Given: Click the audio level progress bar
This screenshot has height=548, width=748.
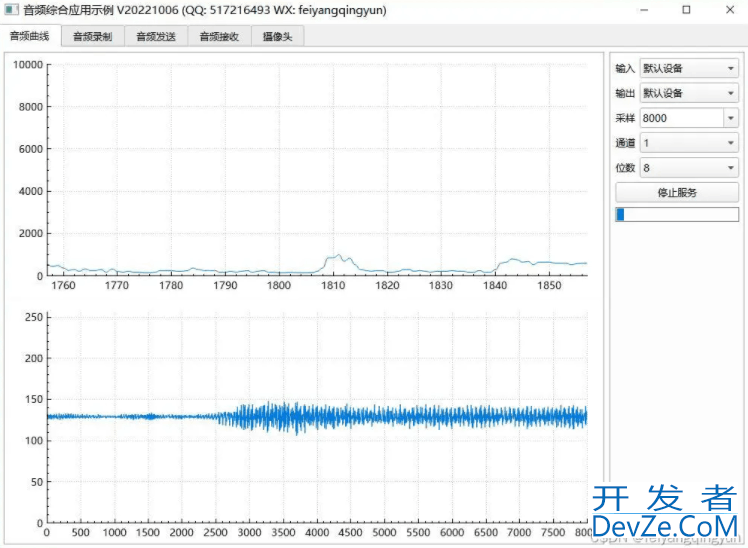Looking at the screenshot, I should point(677,214).
